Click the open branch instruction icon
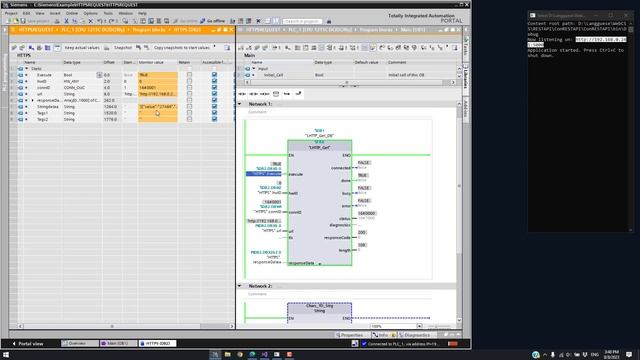Image resolution: width=640 pixels, height=360 pixels. coord(287,94)
